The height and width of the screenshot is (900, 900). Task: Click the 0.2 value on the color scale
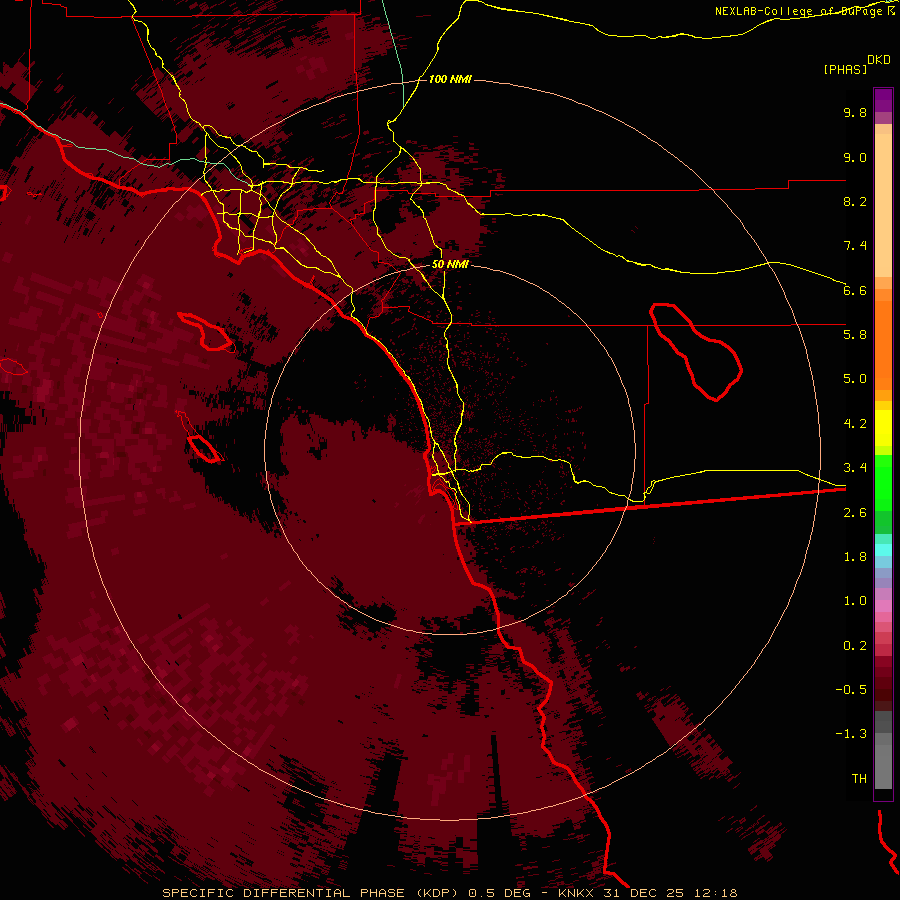[855, 646]
